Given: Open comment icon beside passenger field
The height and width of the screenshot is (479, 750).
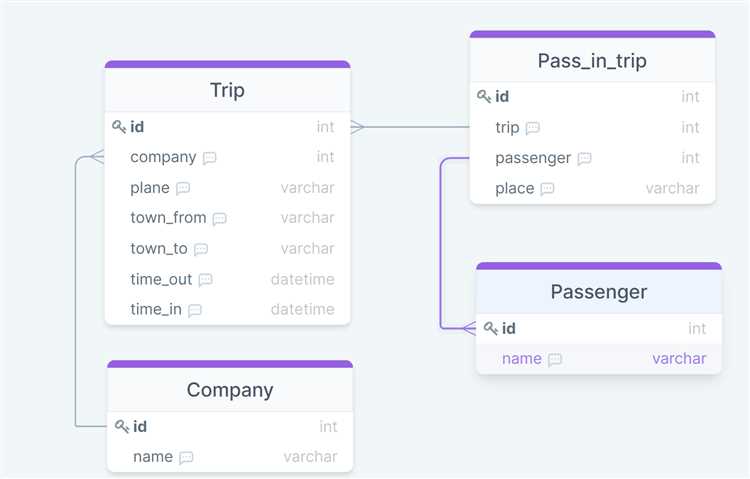Looking at the screenshot, I should tap(585, 158).
